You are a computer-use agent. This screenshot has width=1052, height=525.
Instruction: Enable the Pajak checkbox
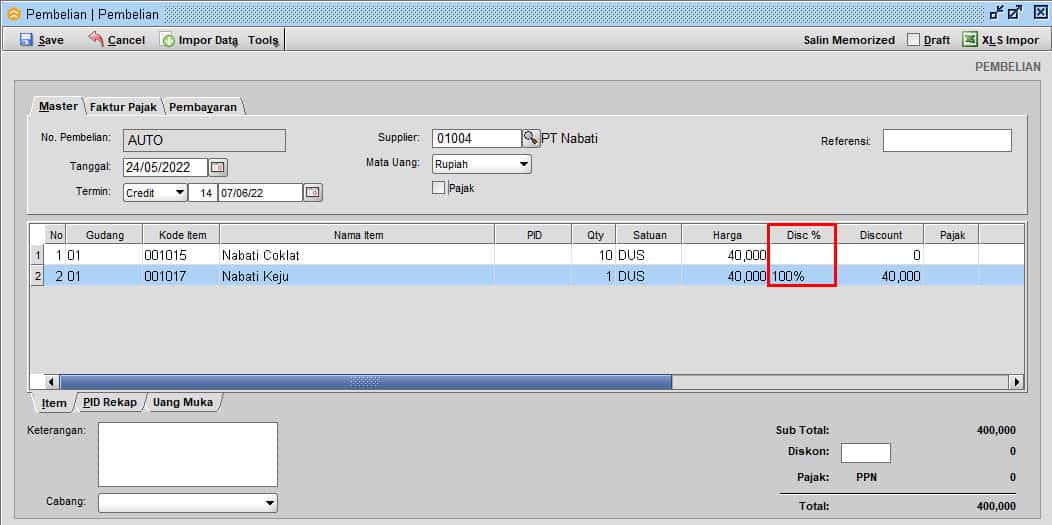[x=438, y=188]
